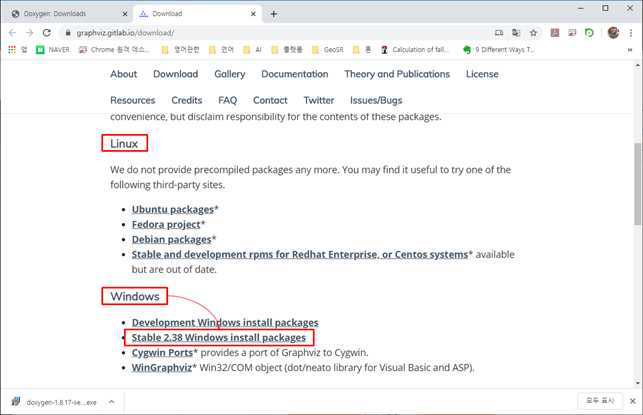The width and height of the screenshot is (643, 415).
Task: Follow the Cygwin Ports link
Action: pyautogui.click(x=162, y=353)
